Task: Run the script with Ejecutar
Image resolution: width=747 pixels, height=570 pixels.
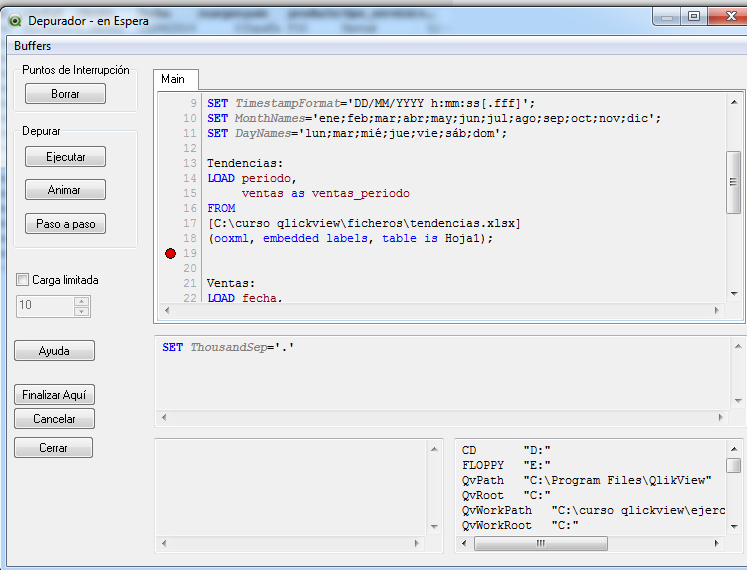Action: pyautogui.click(x=65, y=157)
